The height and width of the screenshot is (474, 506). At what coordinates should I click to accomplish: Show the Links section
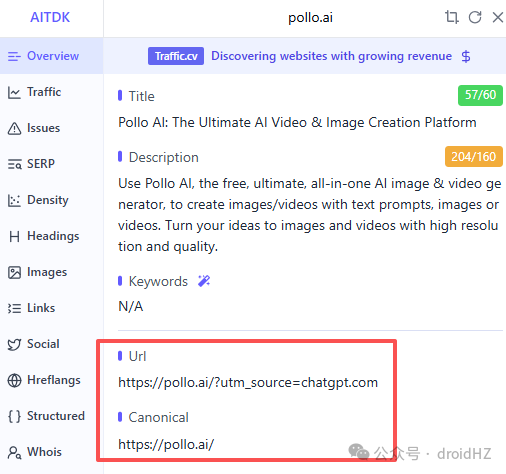31,308
